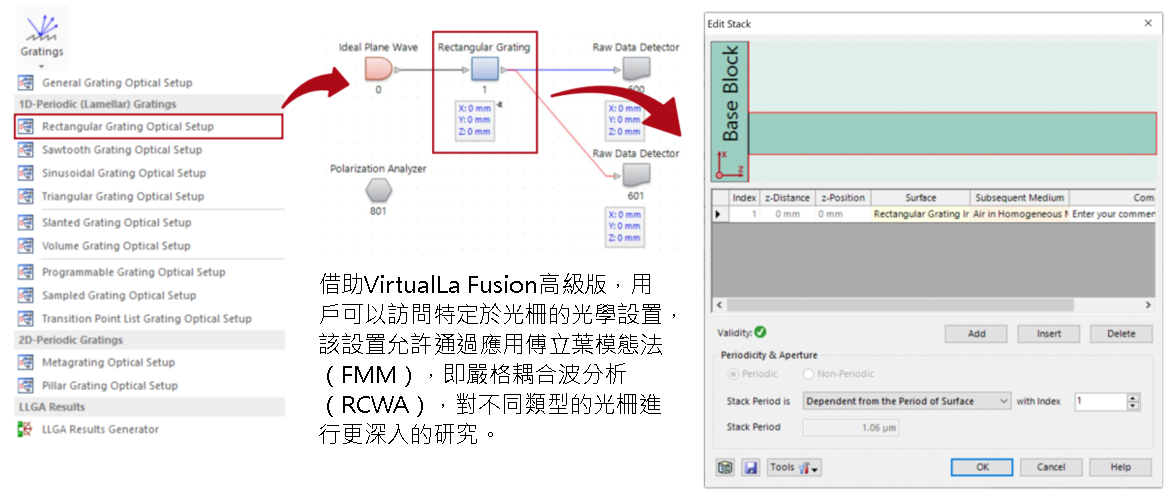Click position box under Rectangular Grating node
This screenshot has height=494, width=1171.
pos(473,120)
